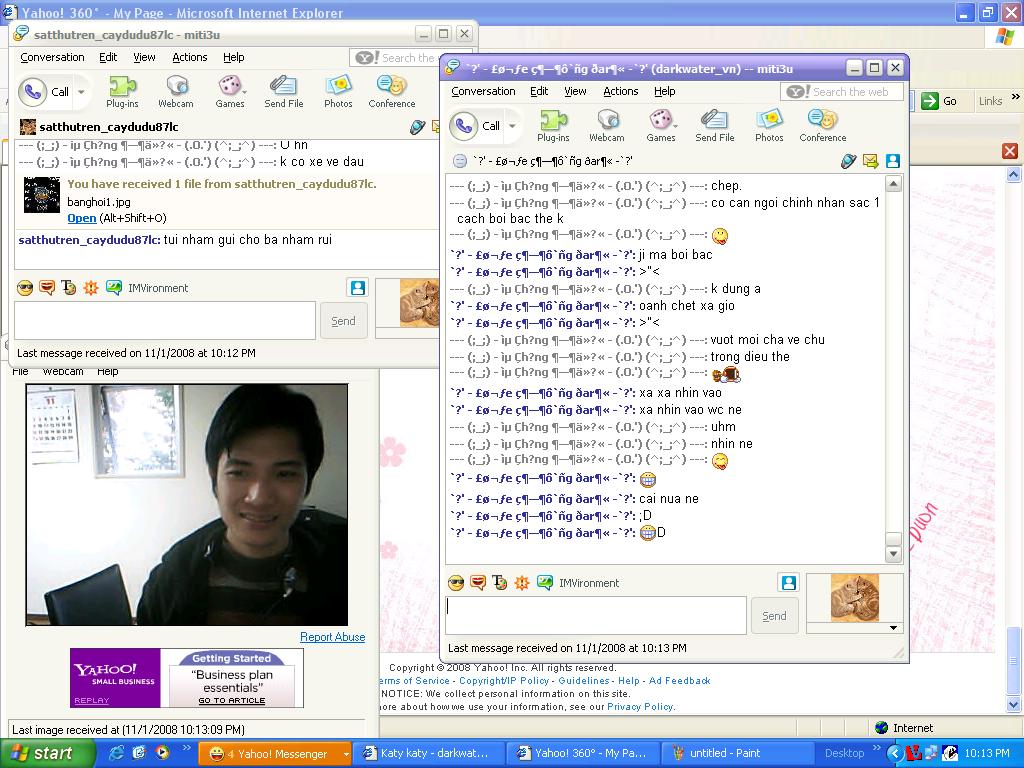Viewport: 1024px width, 768px height.
Task: Click Send File icon in darkwater_vn chat
Action: [714, 125]
